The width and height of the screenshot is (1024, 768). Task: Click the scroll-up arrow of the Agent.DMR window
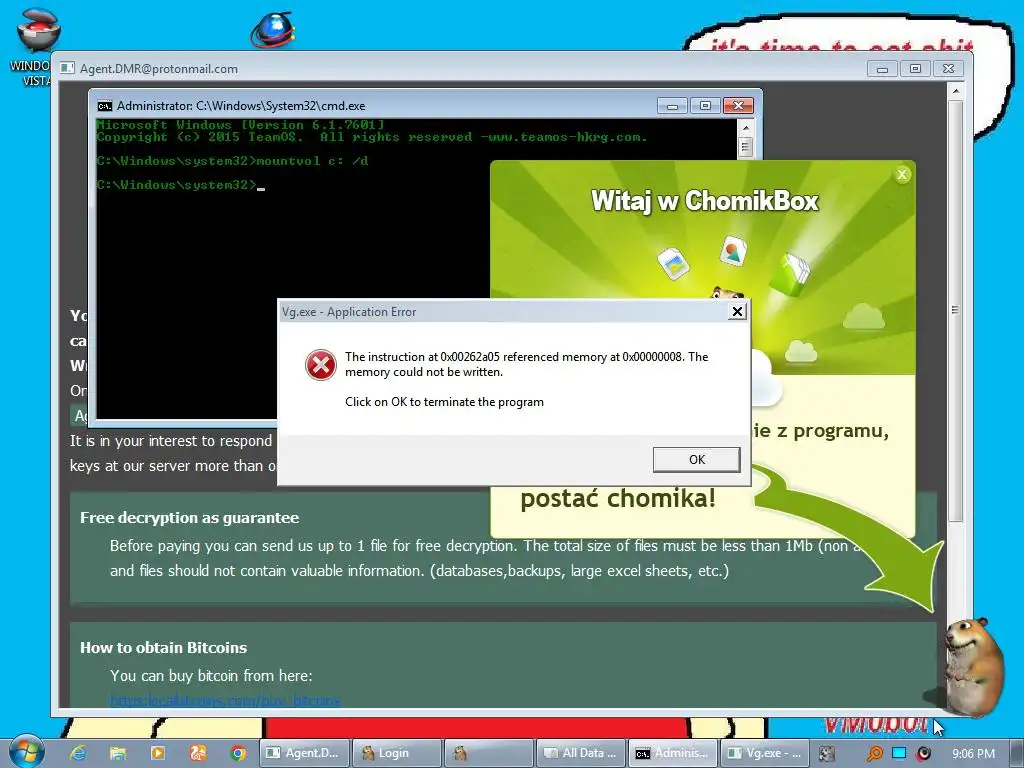[955, 91]
